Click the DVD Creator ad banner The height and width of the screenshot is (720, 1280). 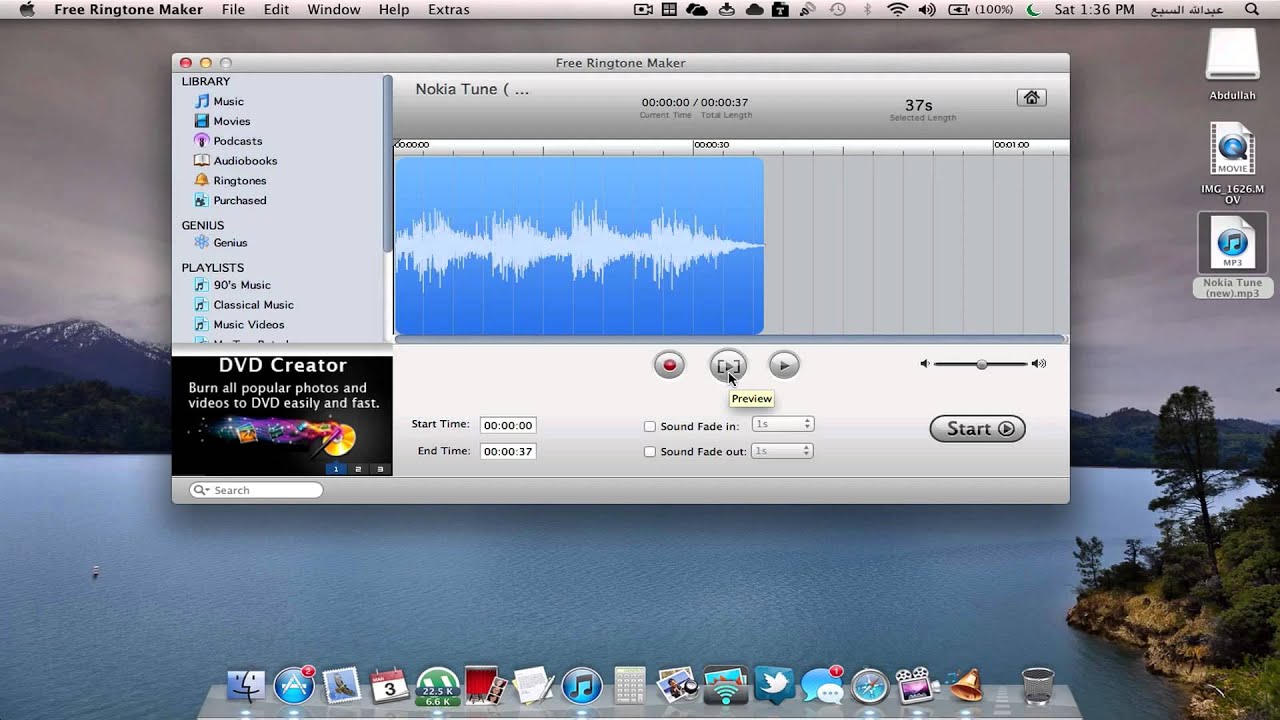click(282, 416)
